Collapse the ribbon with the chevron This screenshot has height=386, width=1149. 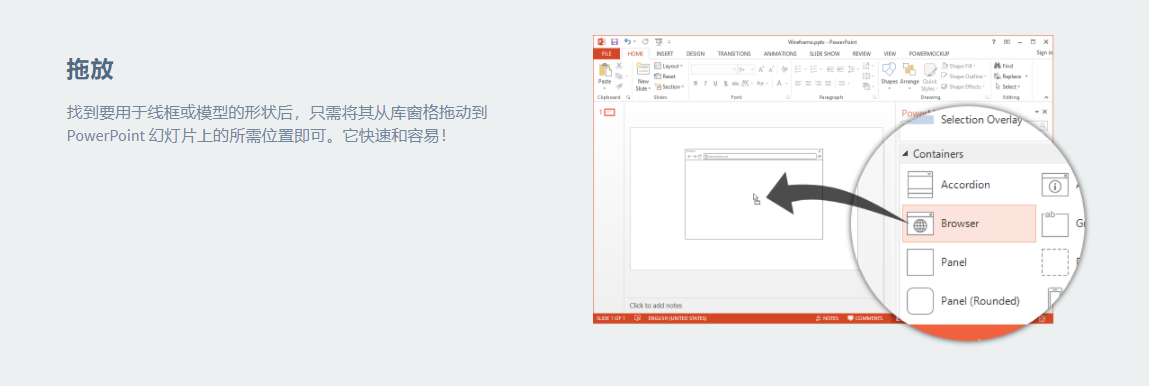[1046, 97]
